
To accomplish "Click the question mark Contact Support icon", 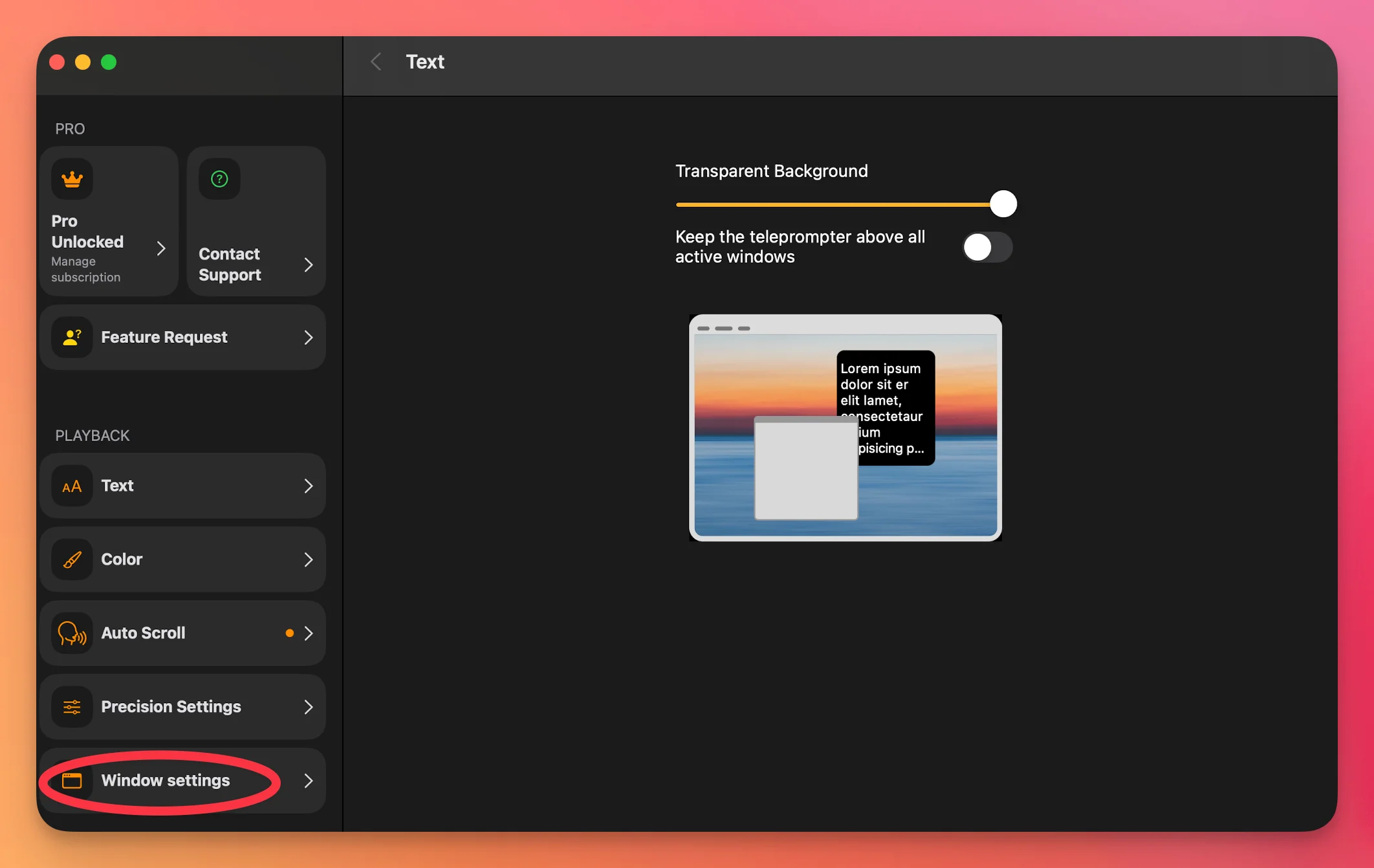I will click(219, 179).
